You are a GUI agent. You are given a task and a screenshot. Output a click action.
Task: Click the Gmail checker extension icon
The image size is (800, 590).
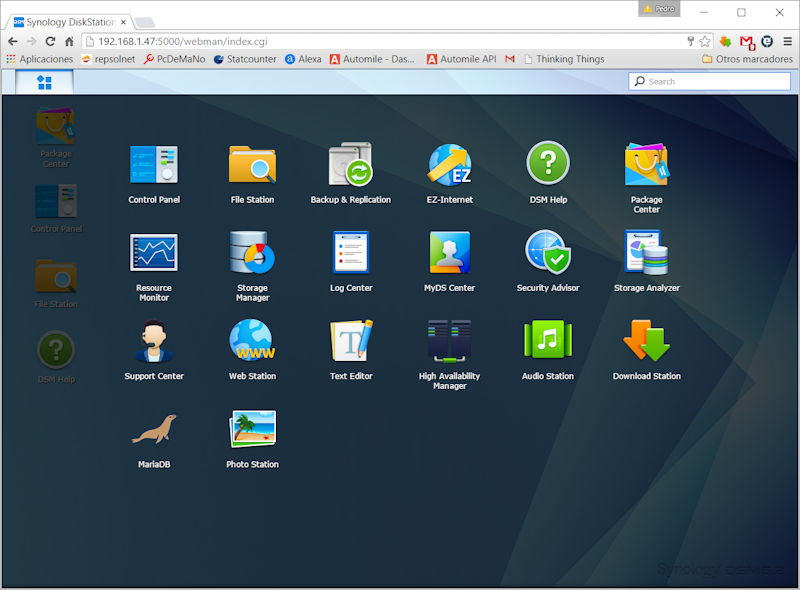[x=747, y=42]
